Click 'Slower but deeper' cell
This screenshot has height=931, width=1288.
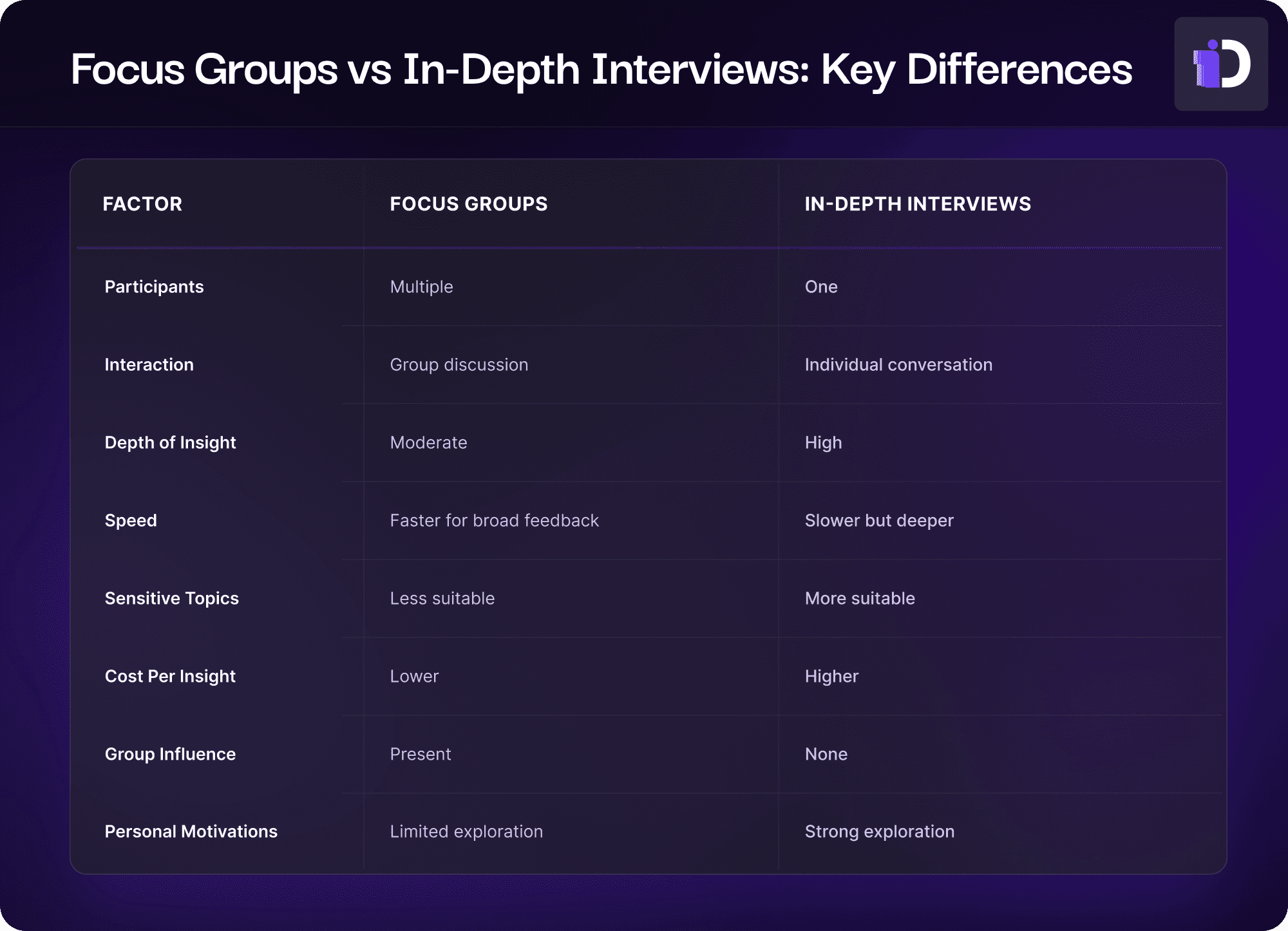click(x=879, y=521)
